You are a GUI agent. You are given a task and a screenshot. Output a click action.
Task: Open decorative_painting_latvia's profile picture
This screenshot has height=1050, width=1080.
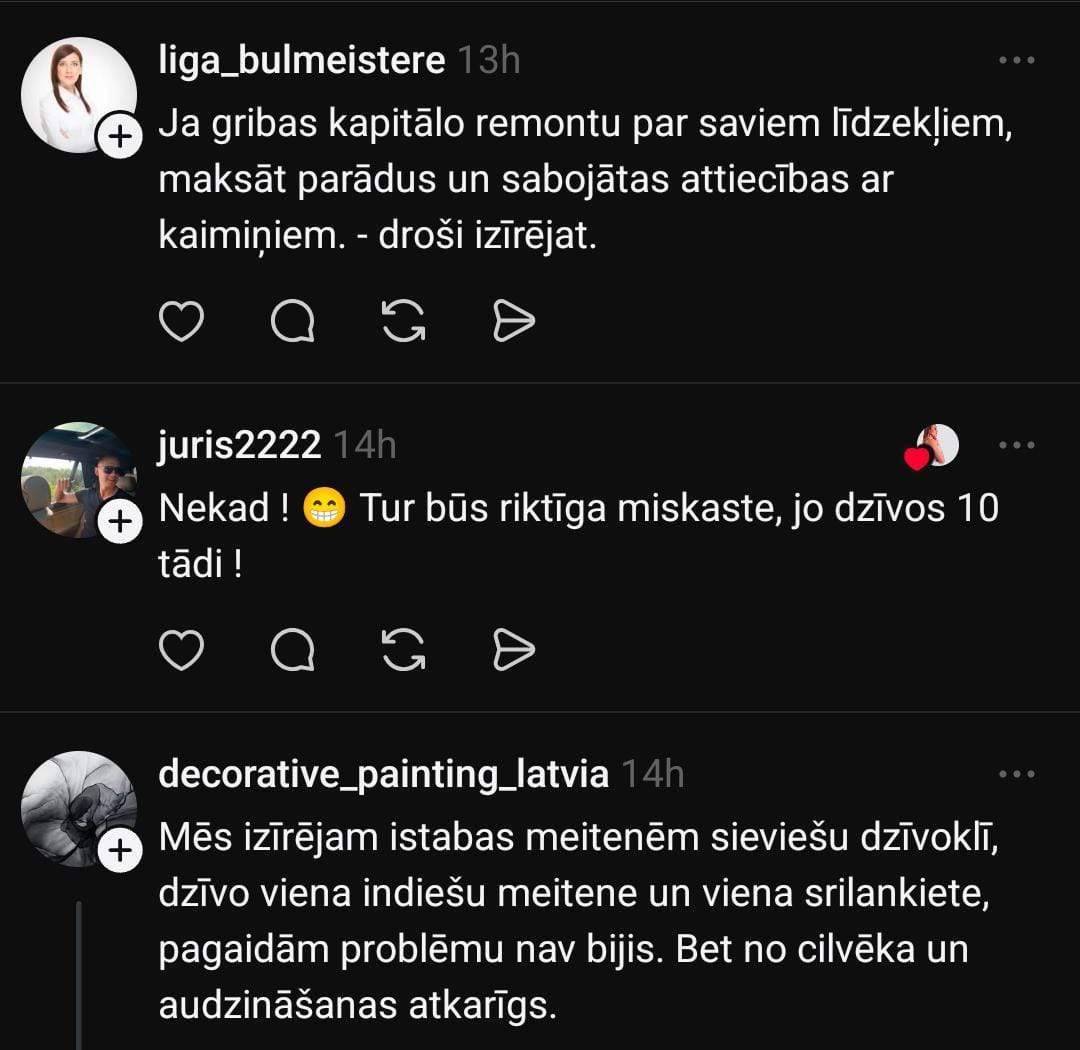point(76,808)
